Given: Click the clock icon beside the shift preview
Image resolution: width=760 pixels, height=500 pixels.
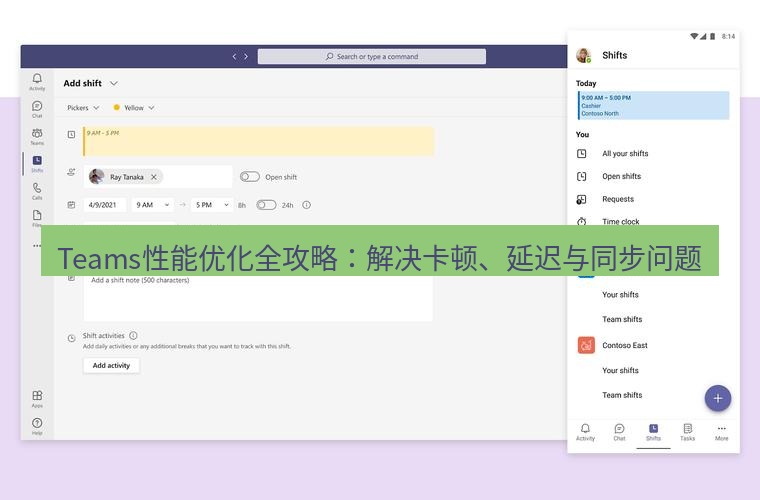Looking at the screenshot, I should click(x=71, y=134).
